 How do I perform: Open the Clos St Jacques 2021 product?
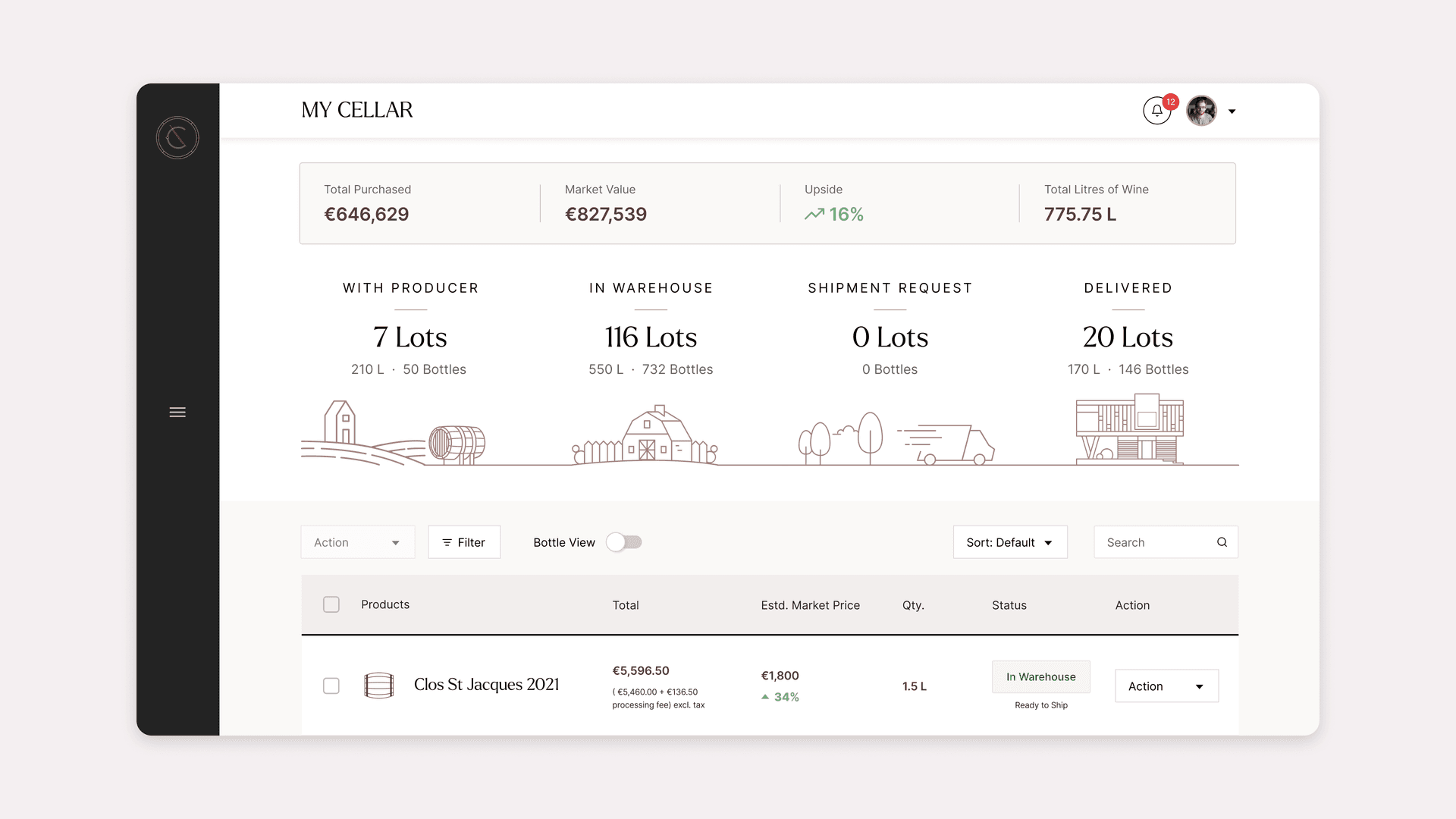pos(487,685)
